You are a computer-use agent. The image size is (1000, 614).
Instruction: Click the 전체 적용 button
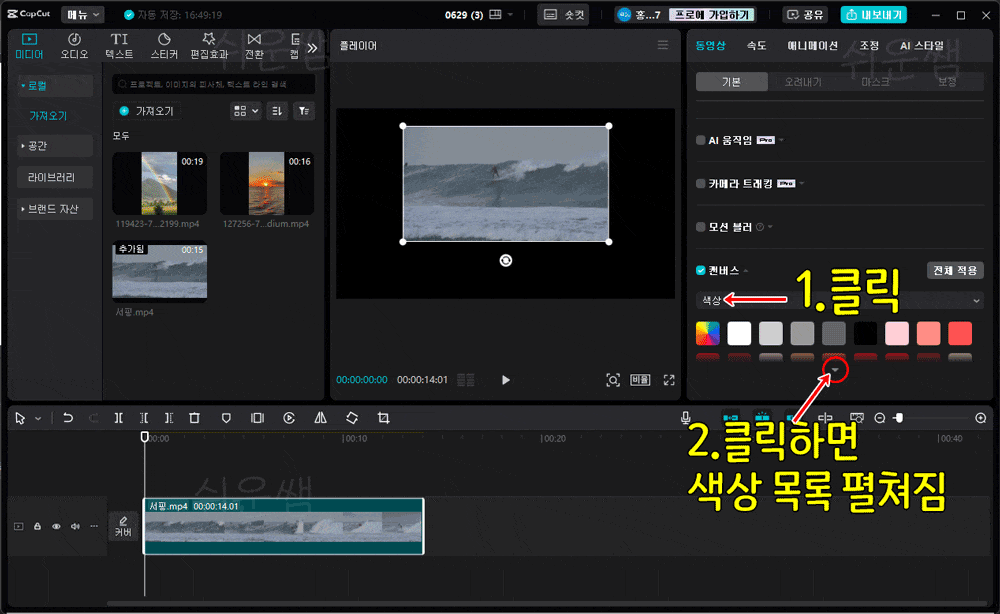point(955,270)
